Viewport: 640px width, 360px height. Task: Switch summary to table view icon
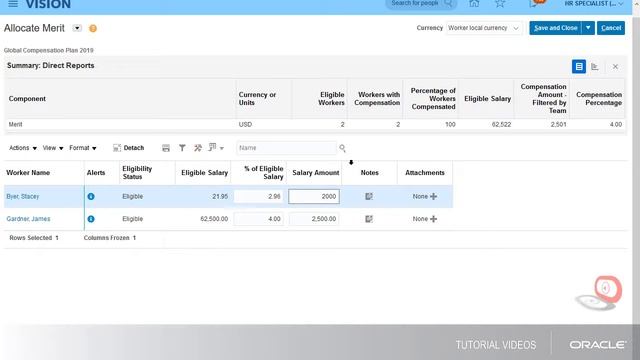(x=579, y=67)
